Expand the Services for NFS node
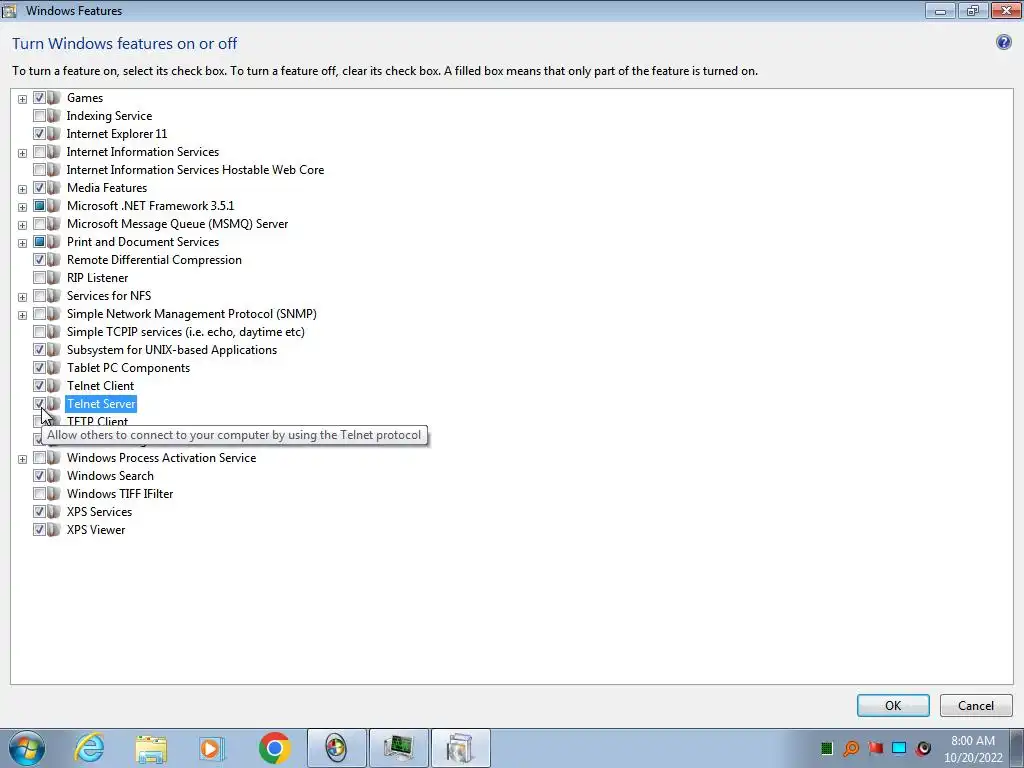Screen dimensions: 1024x768 click(x=22, y=297)
